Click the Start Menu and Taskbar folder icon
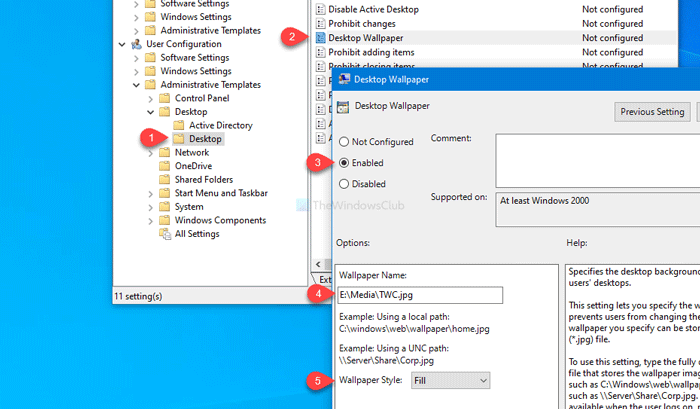700x409 pixels. coord(165,193)
